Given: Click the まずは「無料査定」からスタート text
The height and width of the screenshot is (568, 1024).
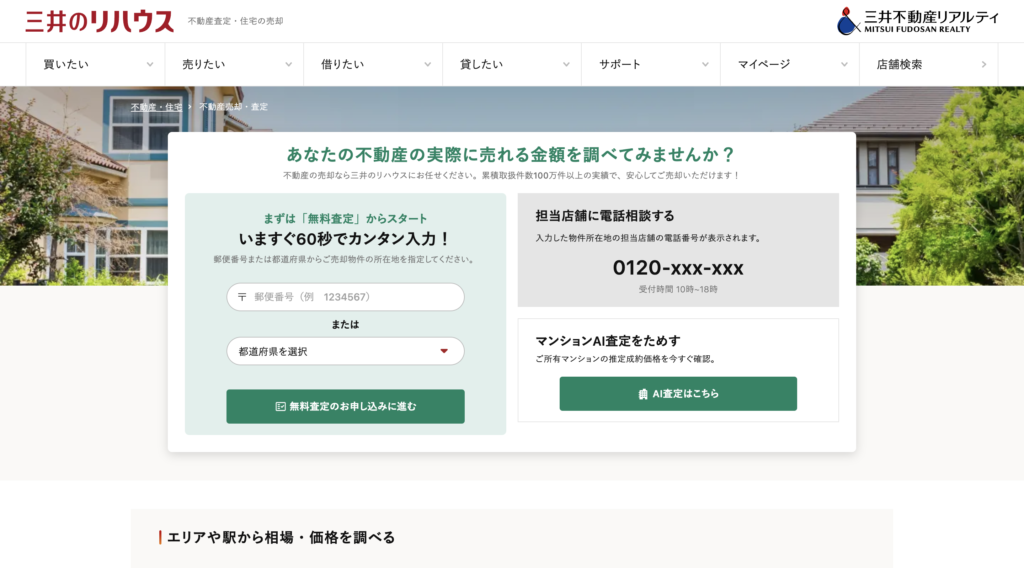Looking at the screenshot, I should point(345,219).
